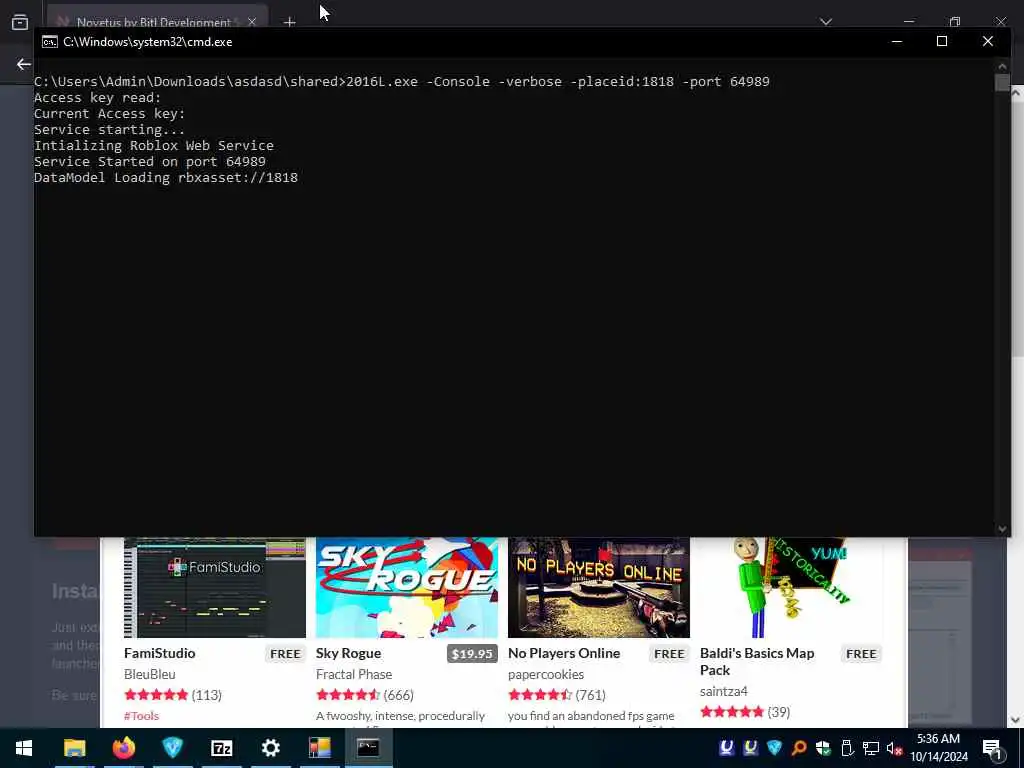
Task: Click 'Service Started on port 64989' line
Action: [150, 161]
